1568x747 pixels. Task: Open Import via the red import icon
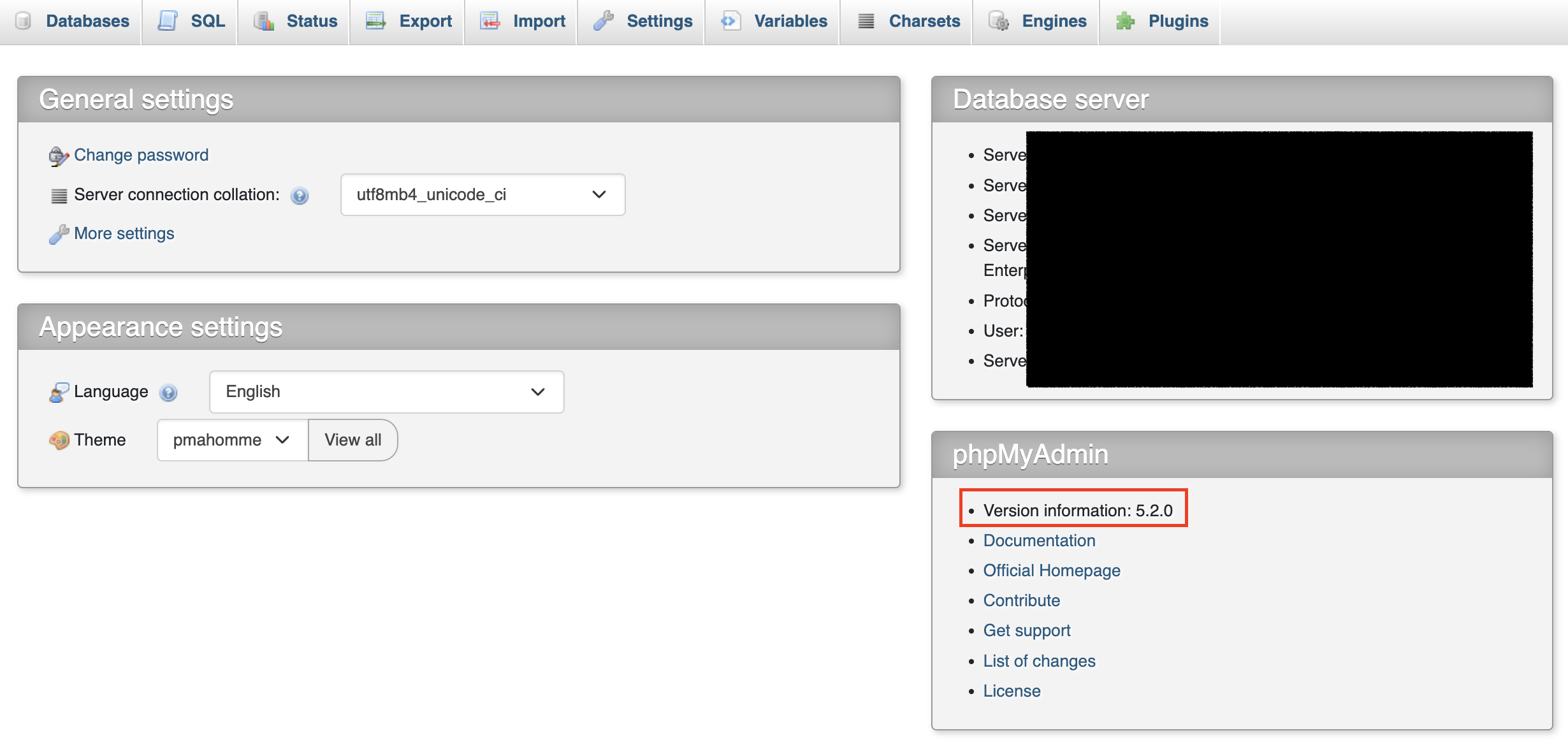coord(490,21)
